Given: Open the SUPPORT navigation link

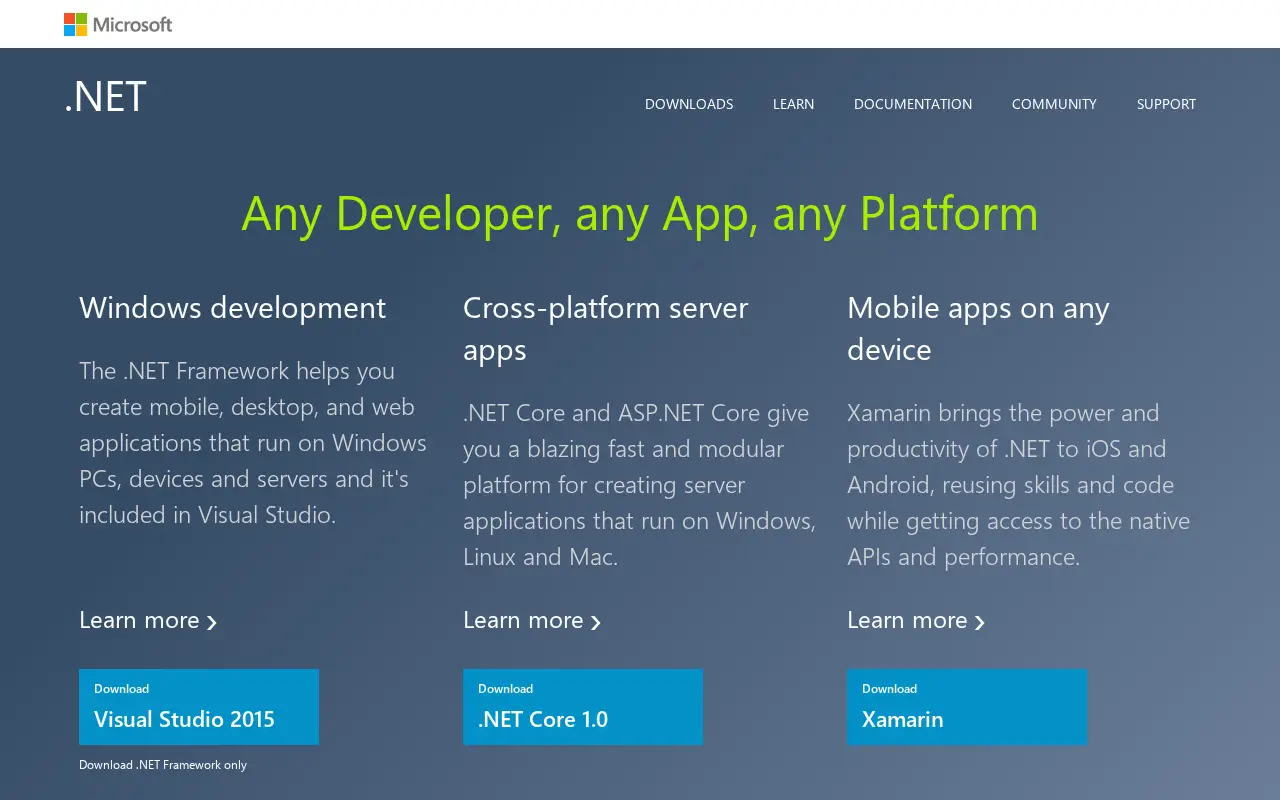Looking at the screenshot, I should [x=1166, y=104].
